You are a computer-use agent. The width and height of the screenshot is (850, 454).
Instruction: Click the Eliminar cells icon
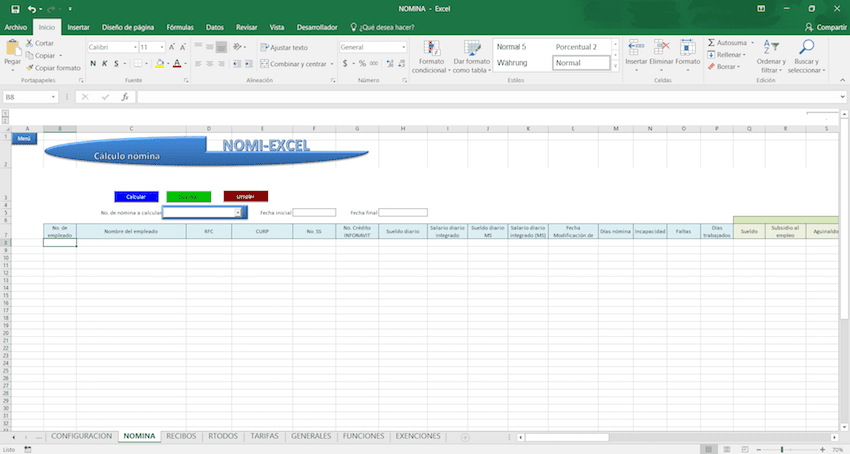point(661,47)
